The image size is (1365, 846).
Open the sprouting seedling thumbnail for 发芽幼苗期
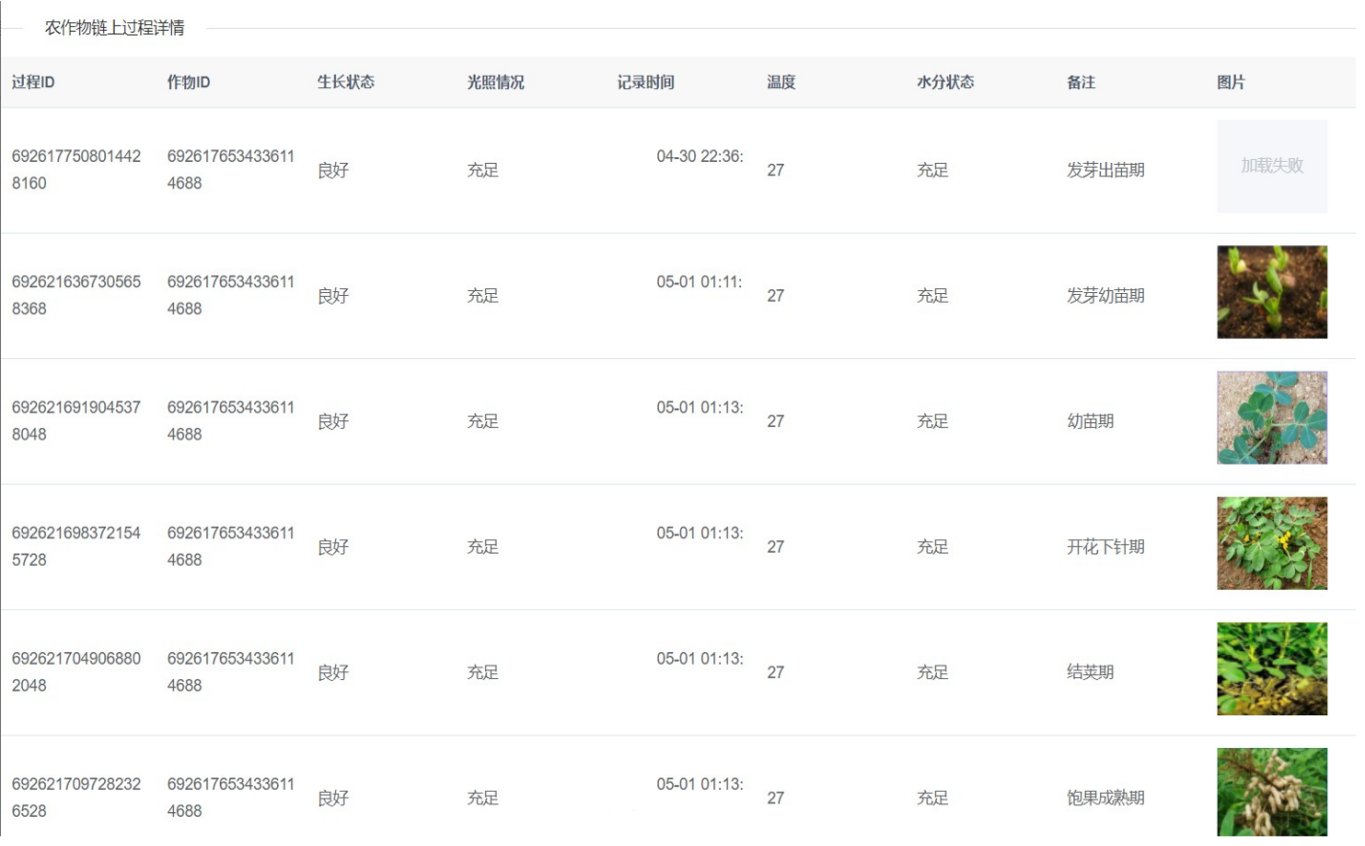(1271, 292)
